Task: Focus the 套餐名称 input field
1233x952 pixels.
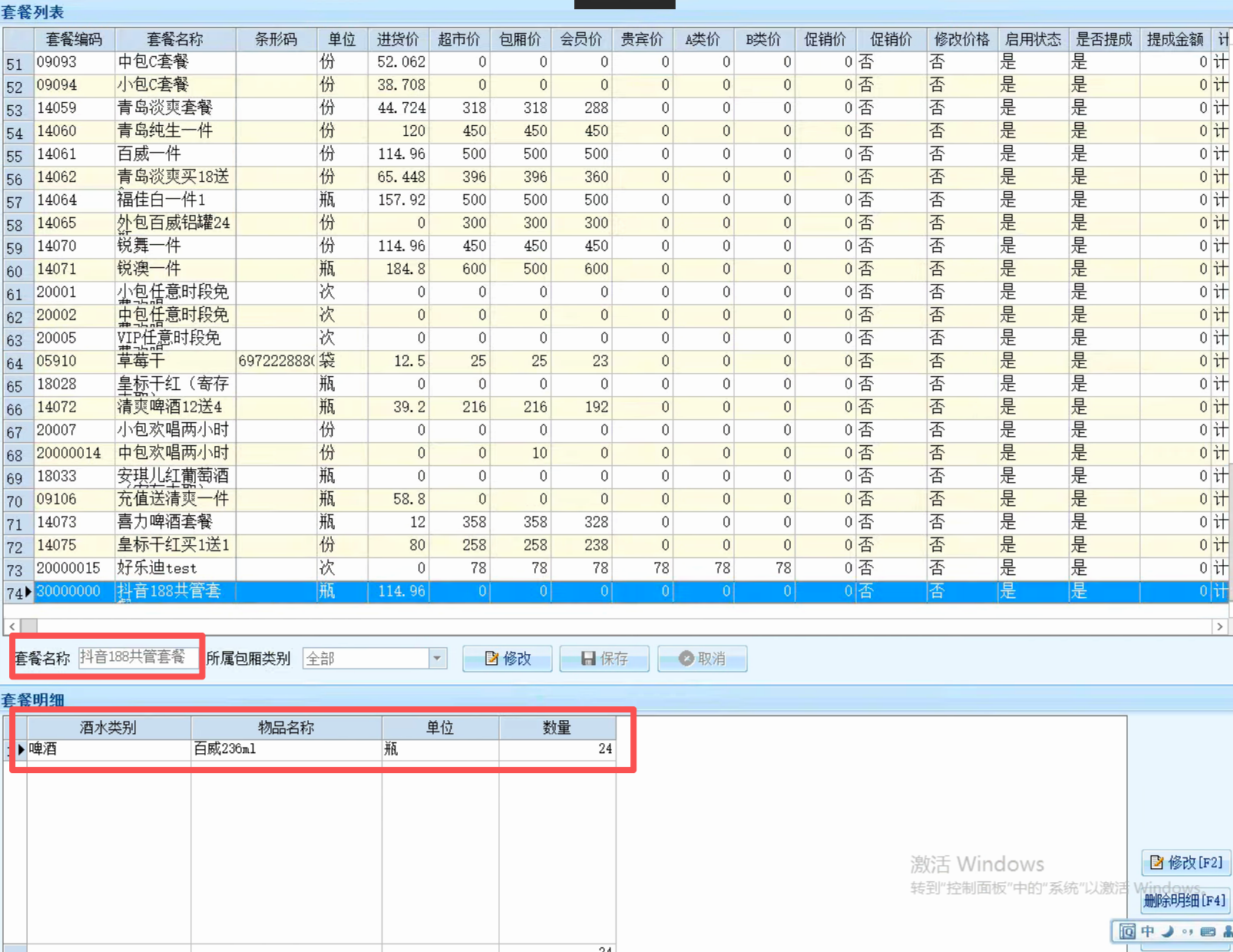Action: [x=138, y=658]
